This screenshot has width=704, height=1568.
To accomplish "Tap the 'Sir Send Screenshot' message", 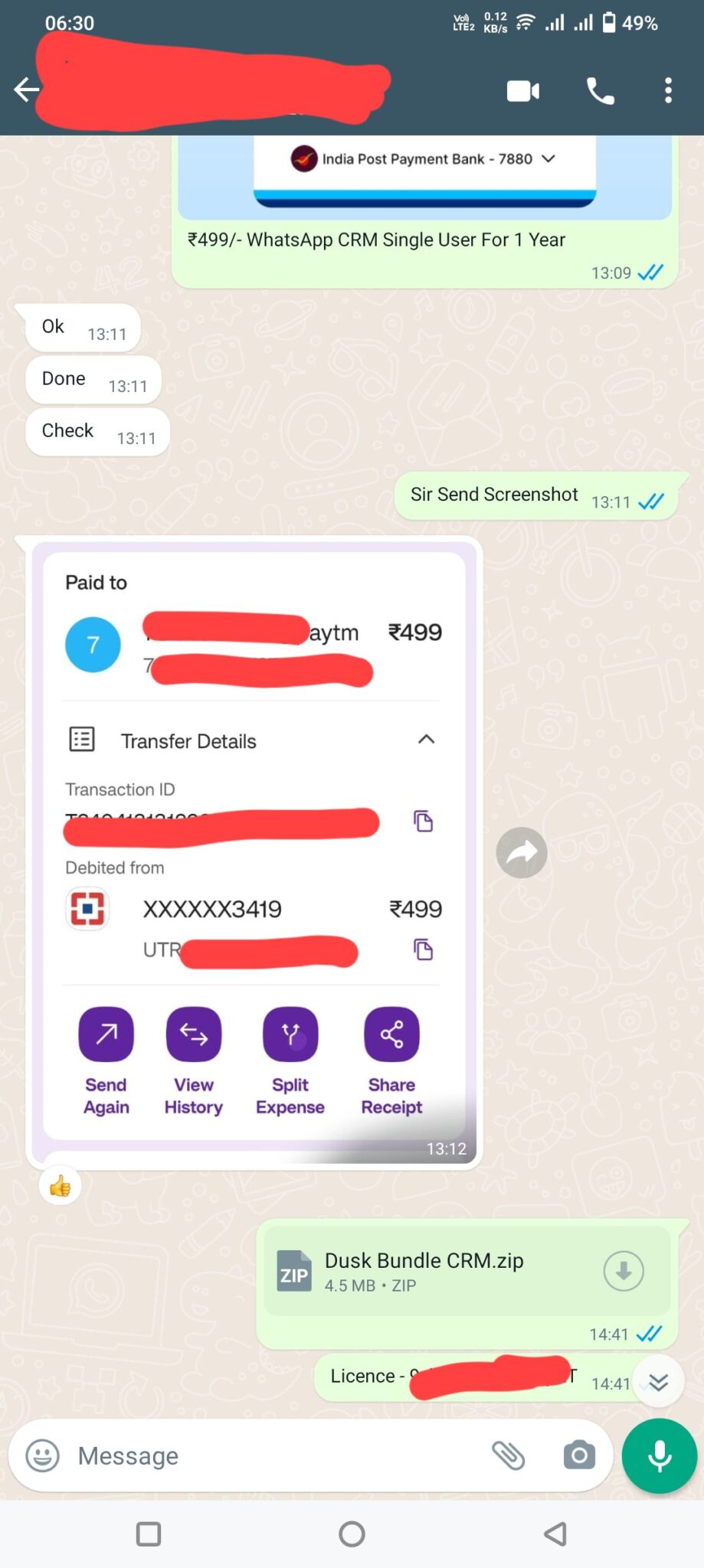I will click(x=494, y=495).
